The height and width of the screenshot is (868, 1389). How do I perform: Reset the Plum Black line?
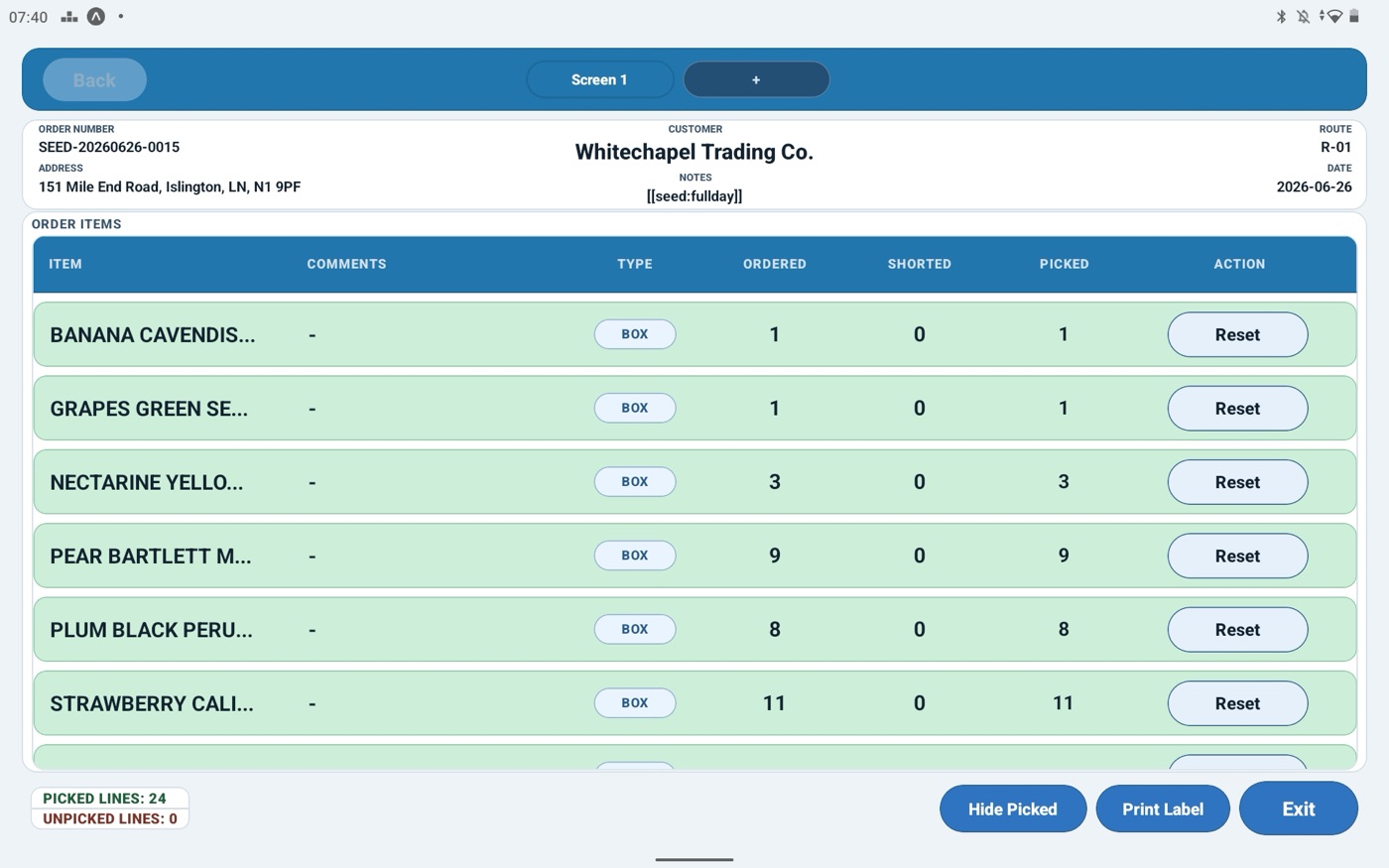pos(1237,629)
